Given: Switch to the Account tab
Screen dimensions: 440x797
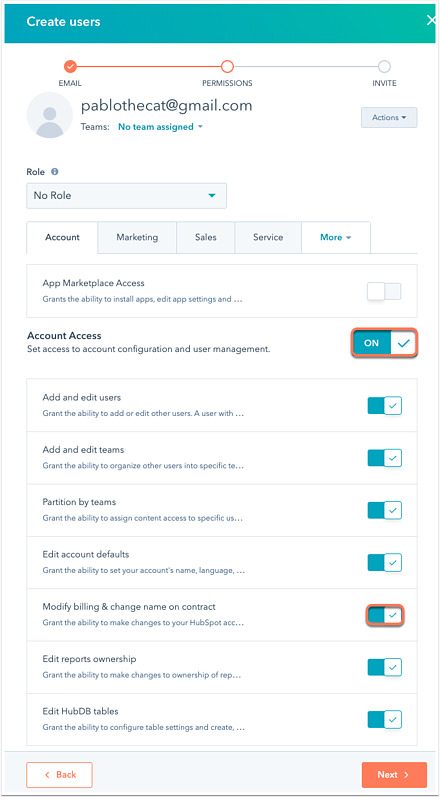Looking at the screenshot, I should [x=62, y=237].
